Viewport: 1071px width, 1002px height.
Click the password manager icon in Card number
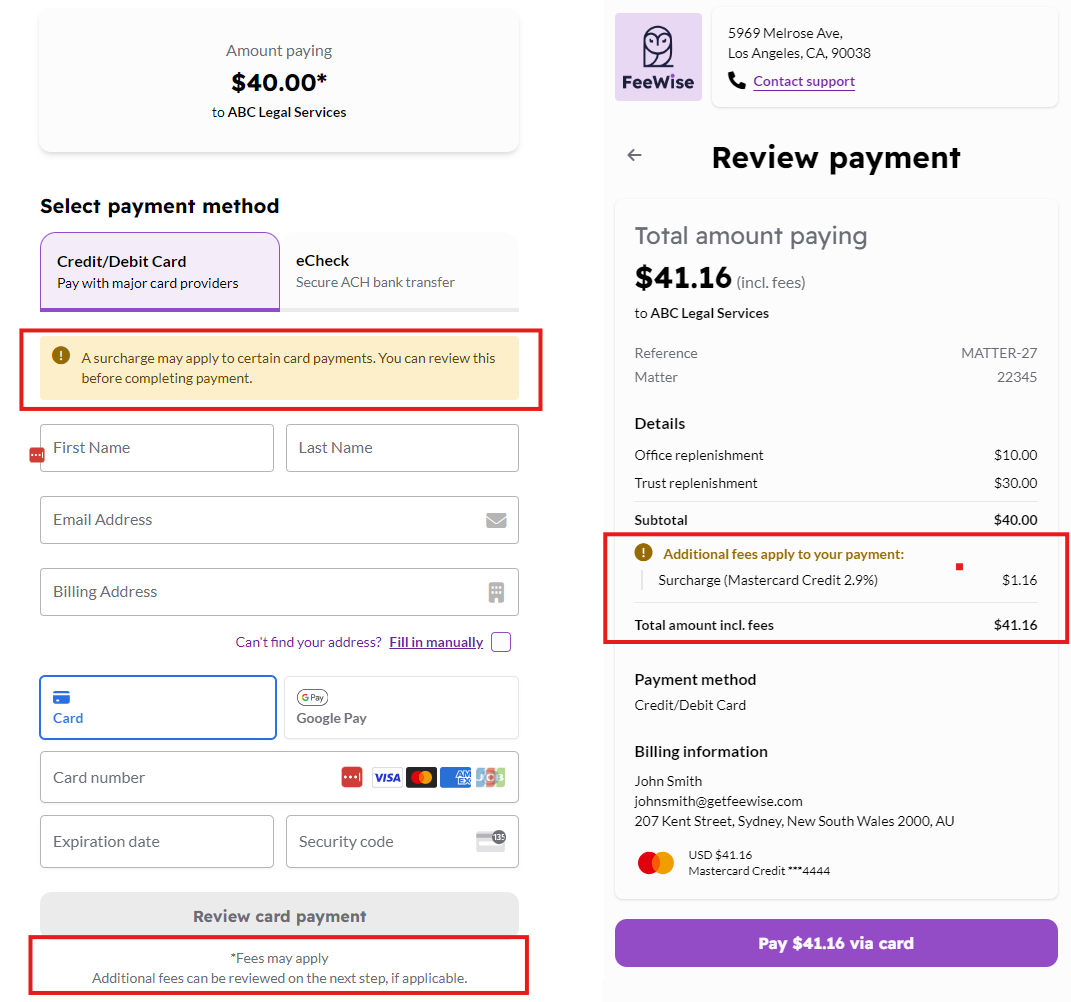click(352, 777)
